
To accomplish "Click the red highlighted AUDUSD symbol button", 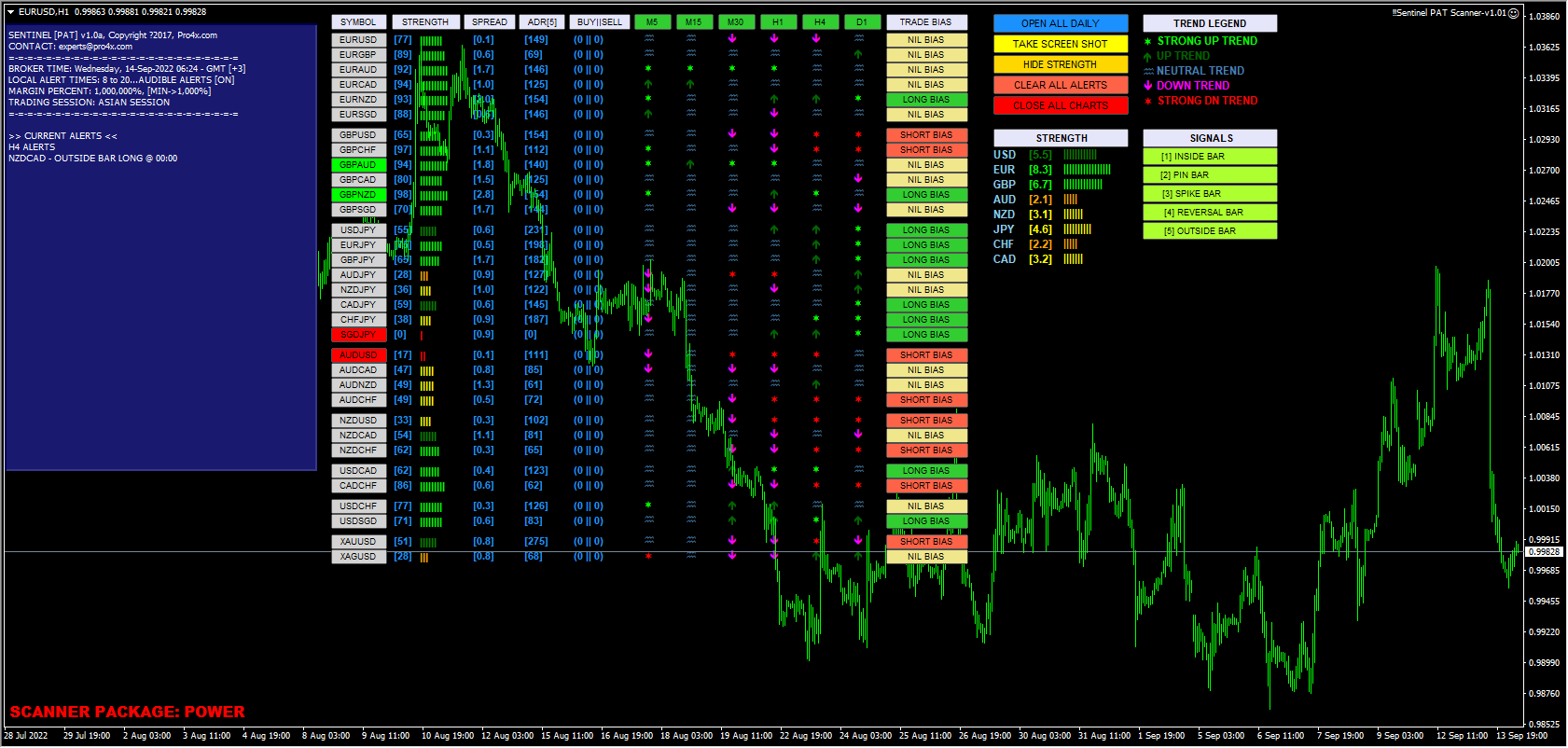I will 358,355.
